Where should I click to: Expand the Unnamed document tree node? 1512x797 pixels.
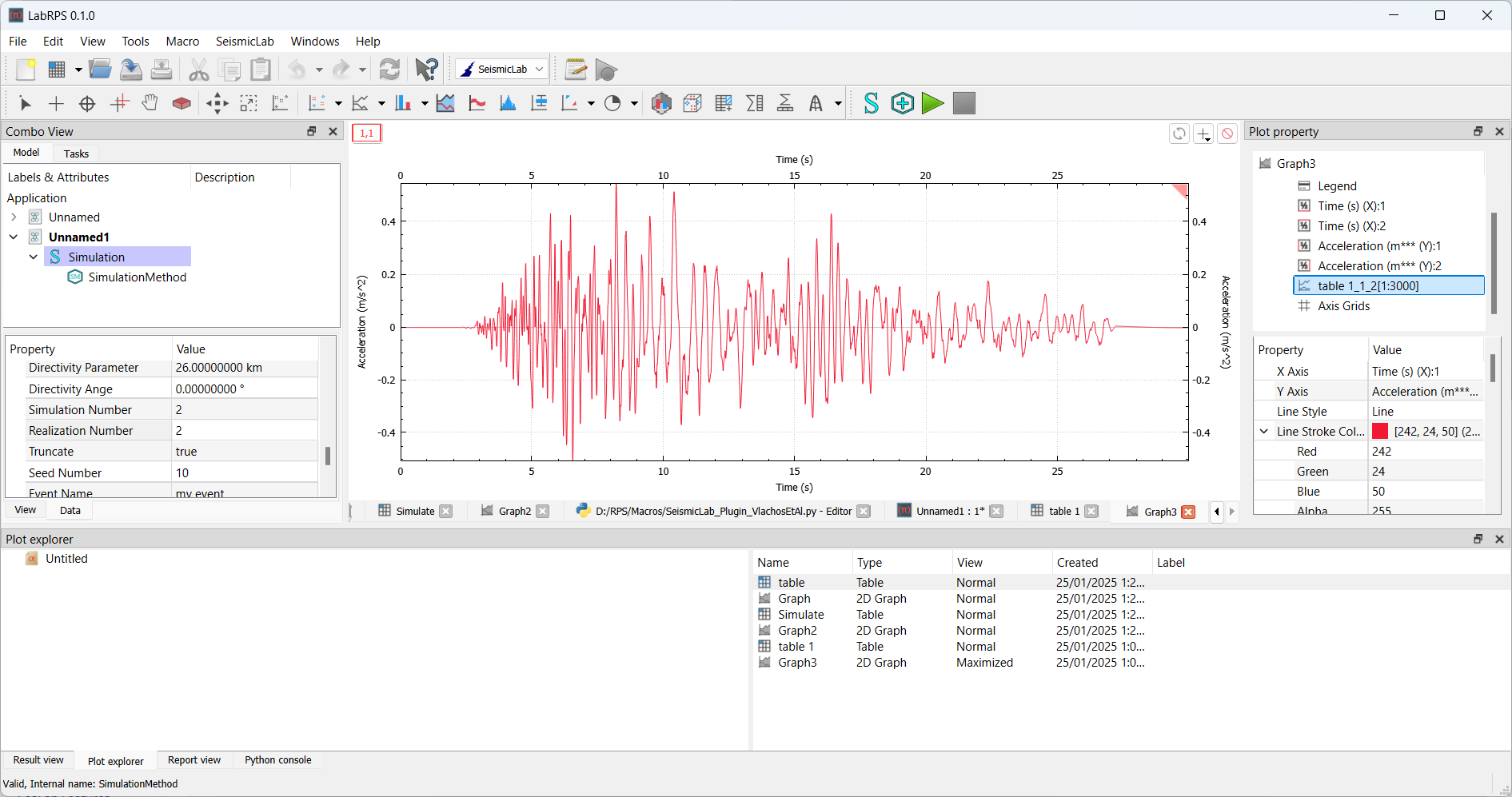14,217
